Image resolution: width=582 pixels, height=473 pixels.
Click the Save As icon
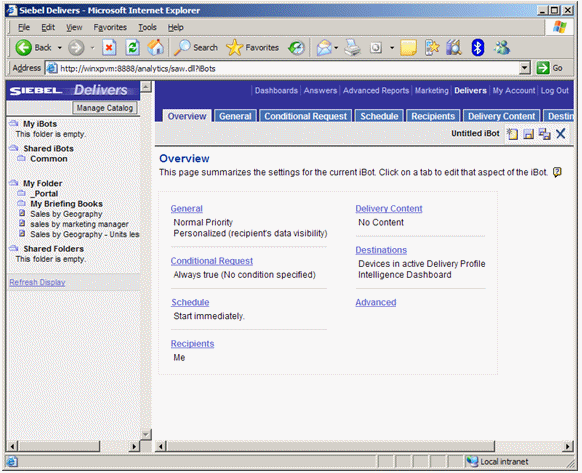click(x=545, y=134)
